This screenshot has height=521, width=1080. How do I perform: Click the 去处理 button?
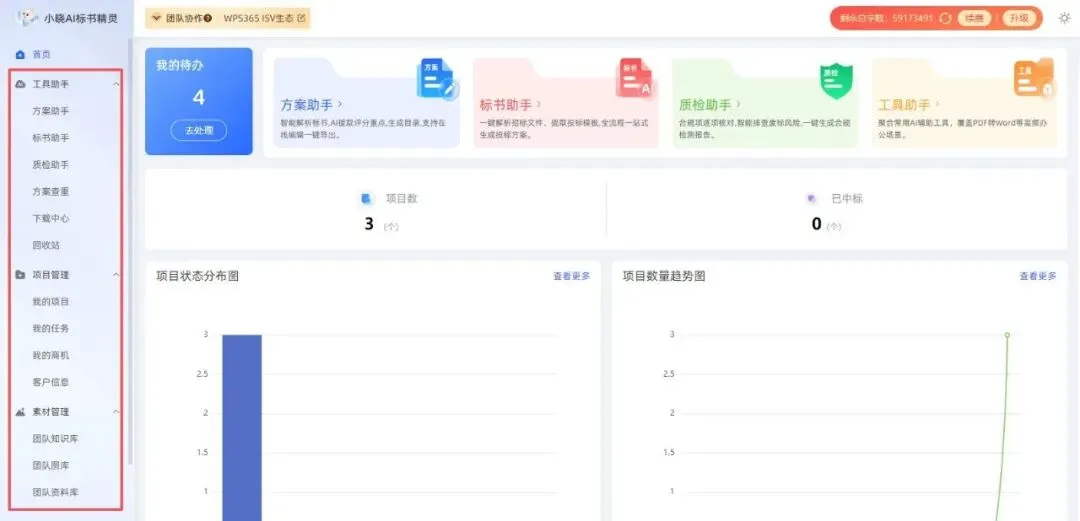pos(198,131)
